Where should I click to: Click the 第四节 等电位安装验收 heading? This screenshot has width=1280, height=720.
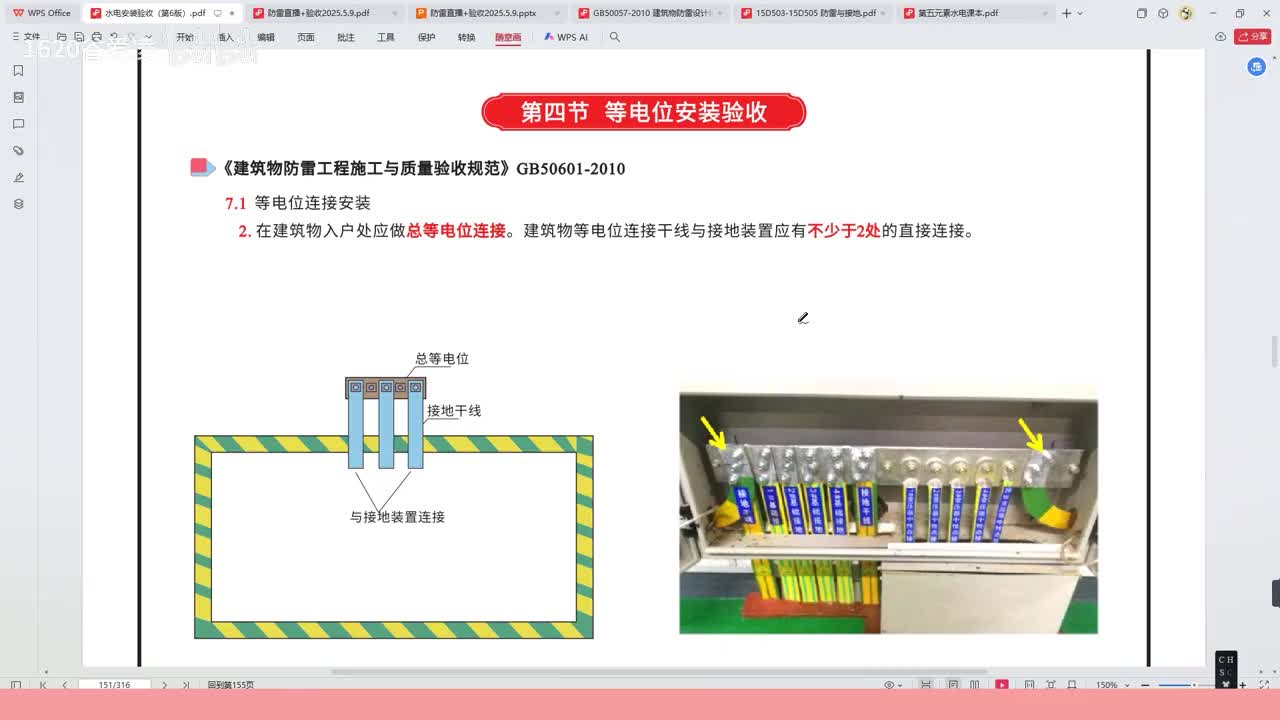click(644, 112)
